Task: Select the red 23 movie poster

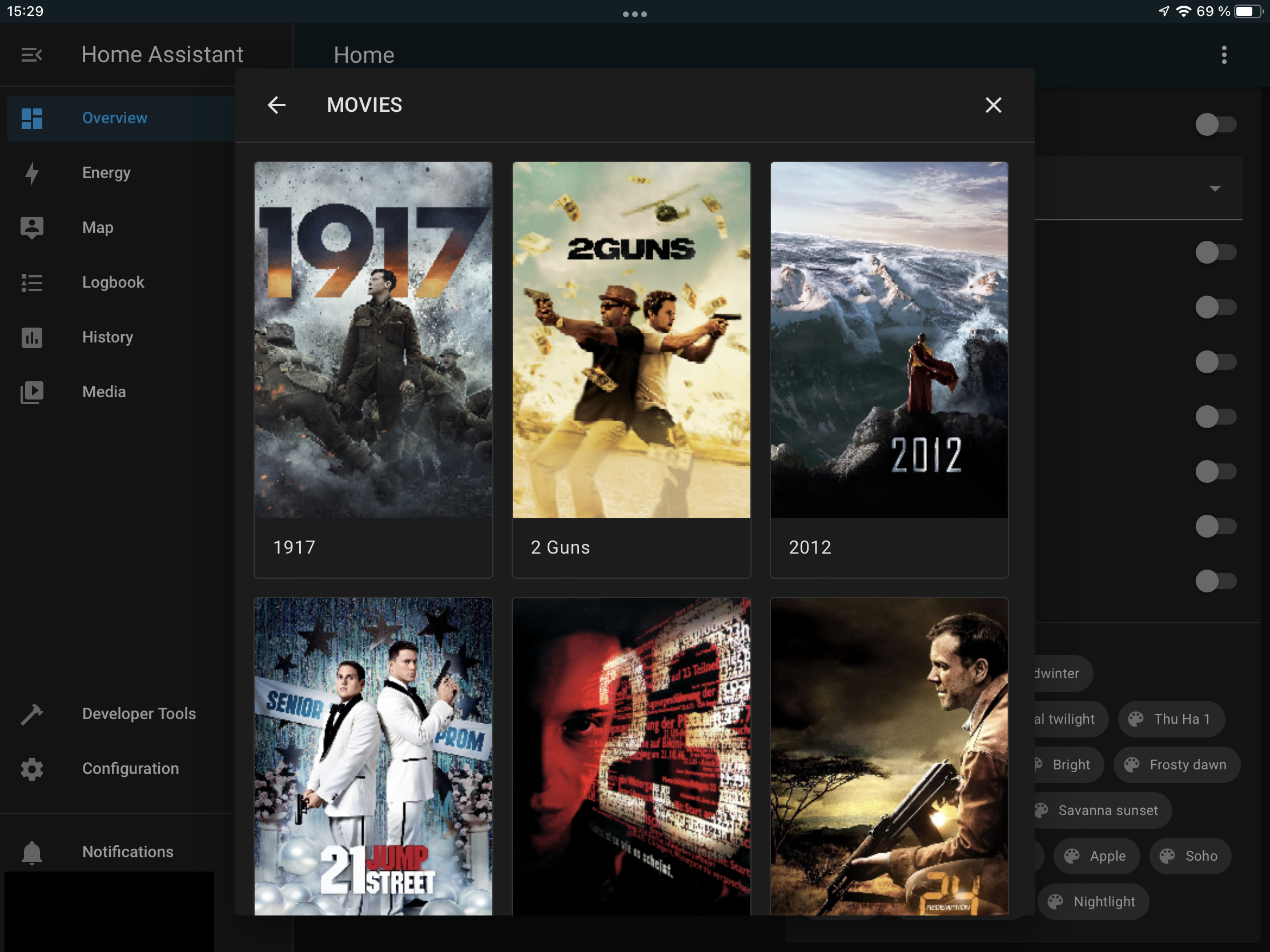Action: coord(631,756)
